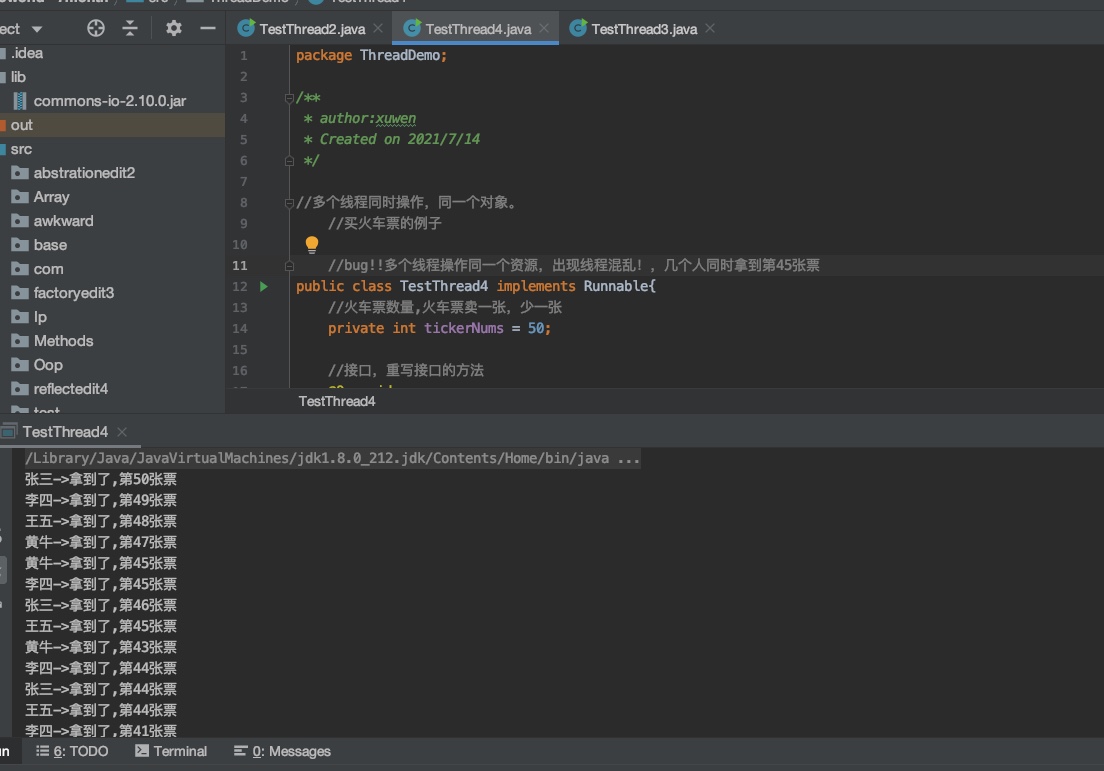Close the TestThread4.java editor tab
Viewport: 1104px width, 771px height.
coord(544,29)
